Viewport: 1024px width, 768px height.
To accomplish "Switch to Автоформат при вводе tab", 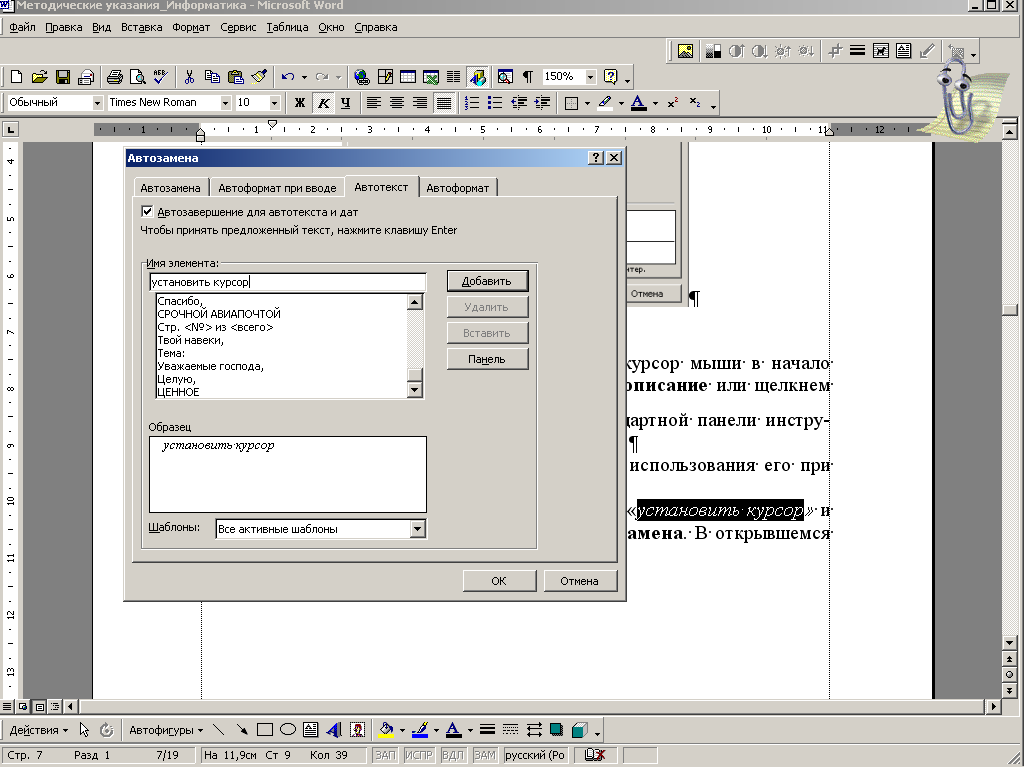I will [277, 188].
